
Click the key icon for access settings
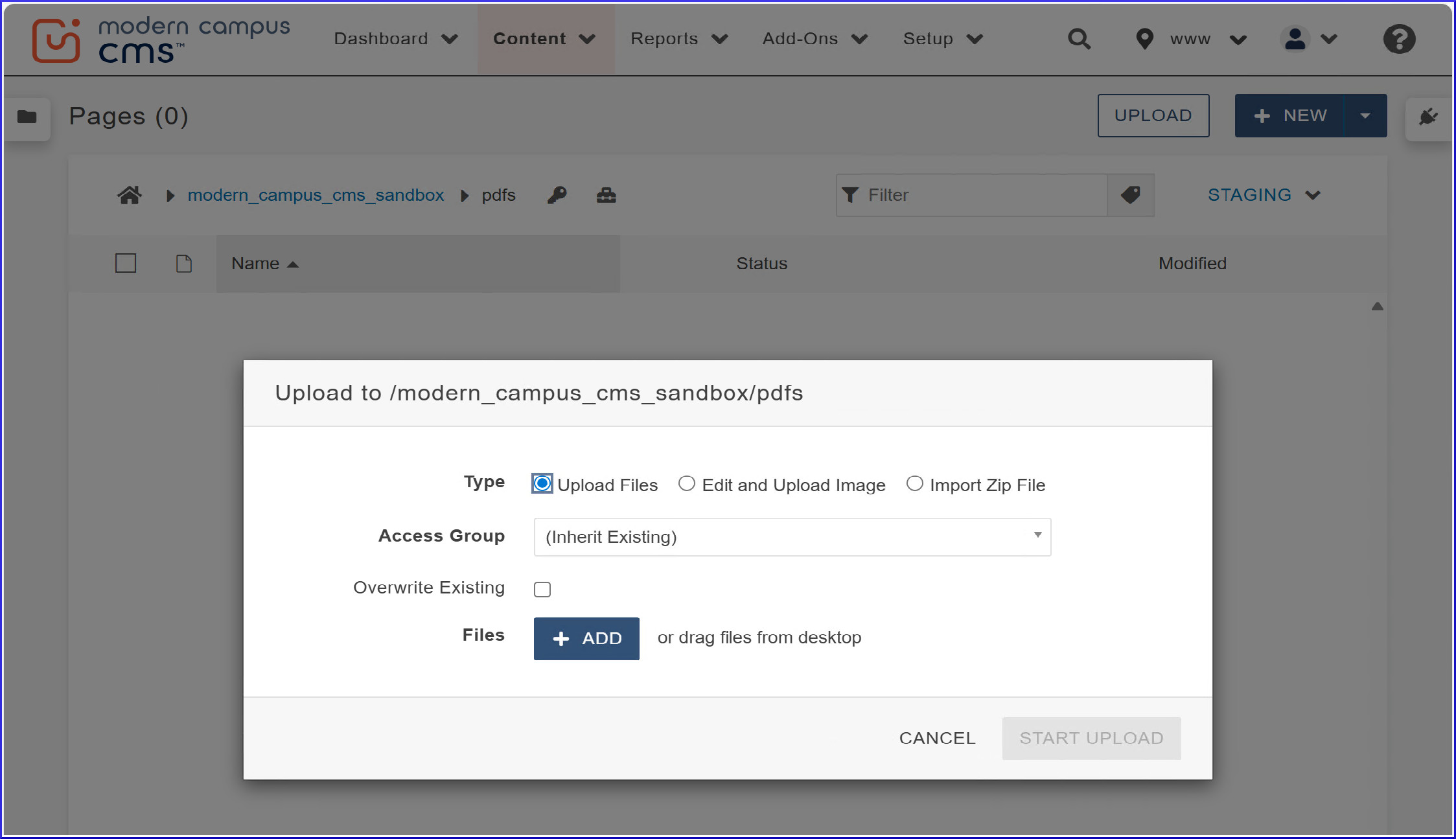click(557, 195)
